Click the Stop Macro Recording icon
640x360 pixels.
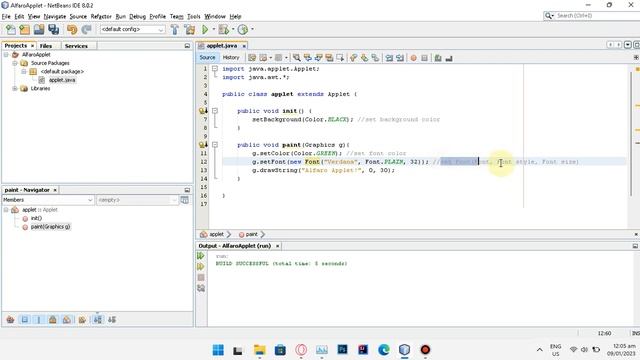(424, 58)
